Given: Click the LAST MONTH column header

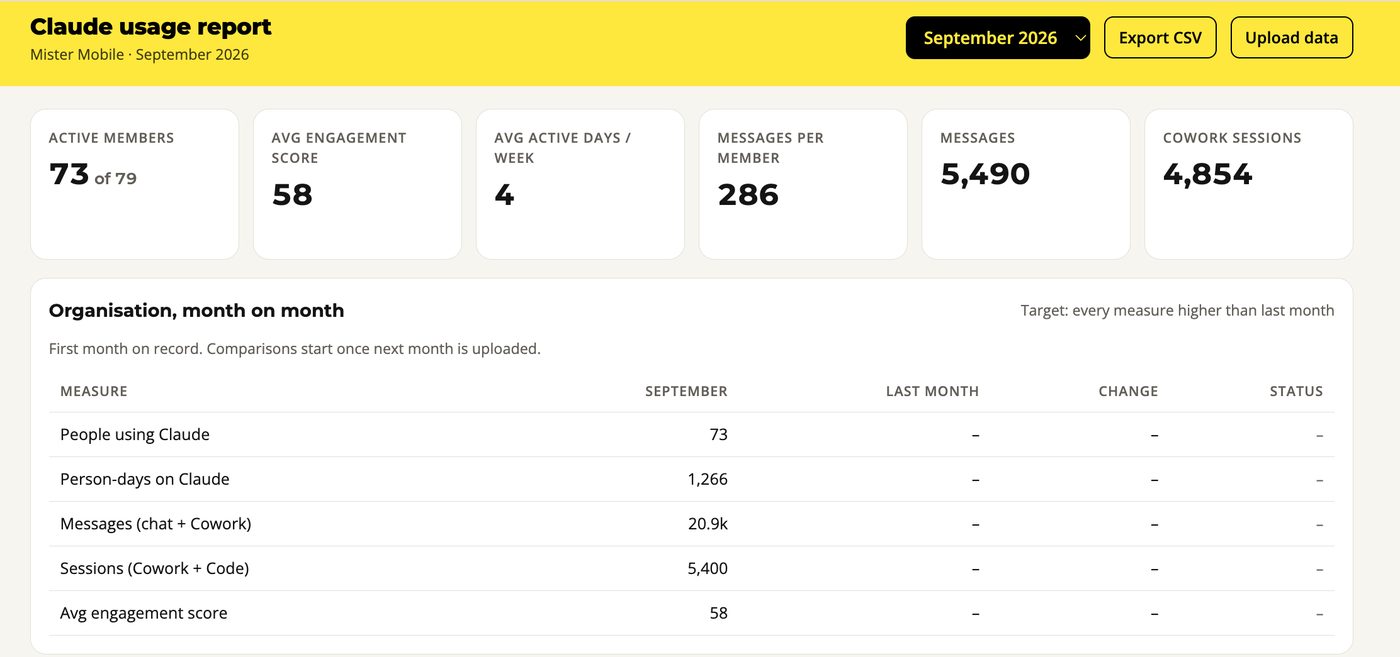Looking at the screenshot, I should [932, 391].
